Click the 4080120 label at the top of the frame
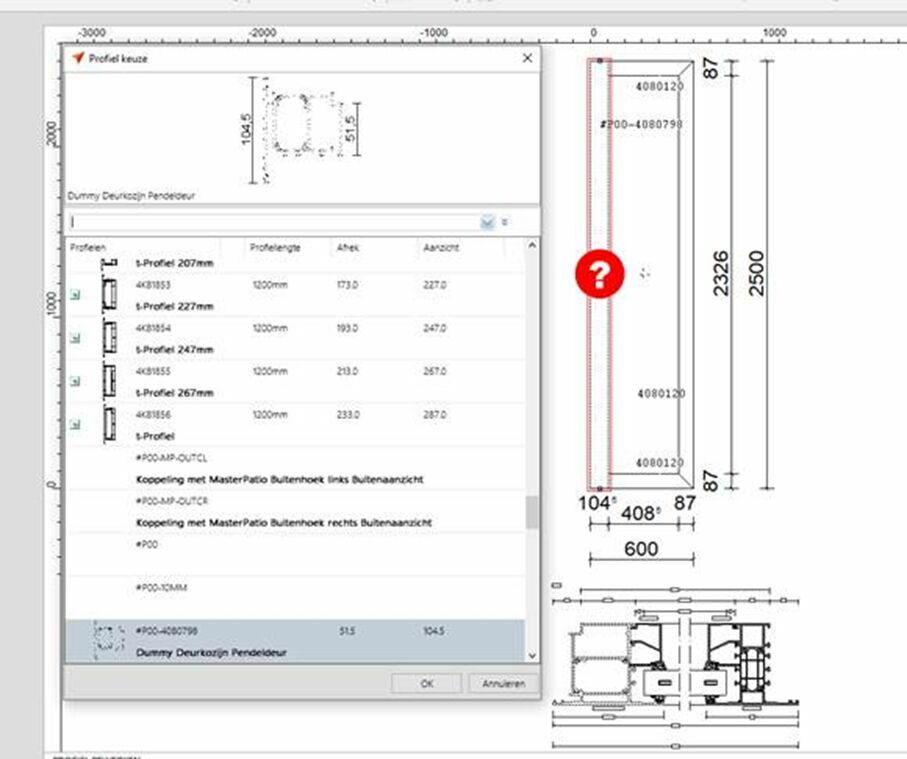The width and height of the screenshot is (907, 759). pos(659,87)
